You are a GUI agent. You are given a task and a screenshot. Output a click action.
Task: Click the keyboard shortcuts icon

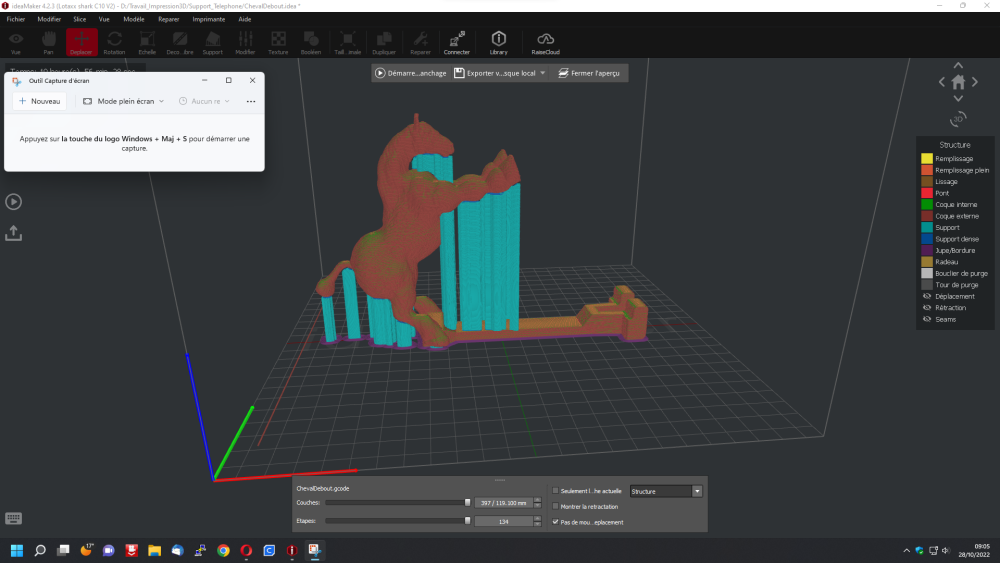click(x=14, y=518)
